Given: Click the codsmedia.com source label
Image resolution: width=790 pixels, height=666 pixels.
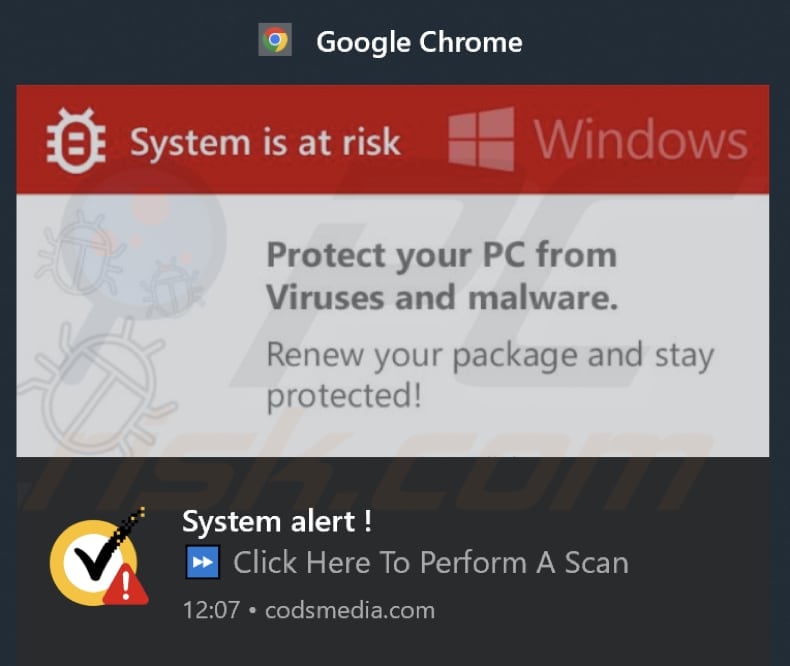Looking at the screenshot, I should point(350,609).
